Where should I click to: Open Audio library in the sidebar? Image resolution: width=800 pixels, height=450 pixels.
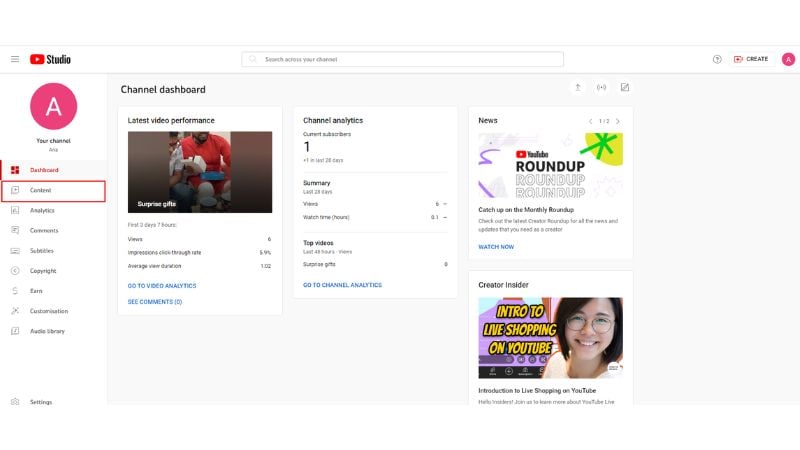point(54,331)
